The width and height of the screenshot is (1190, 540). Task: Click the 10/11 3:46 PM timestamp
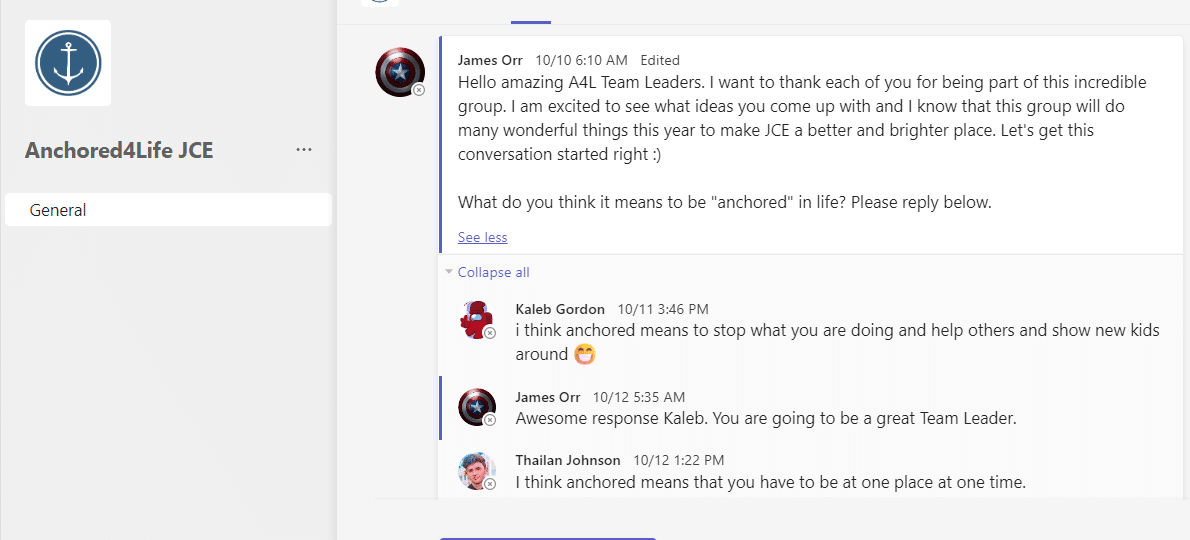coord(663,309)
